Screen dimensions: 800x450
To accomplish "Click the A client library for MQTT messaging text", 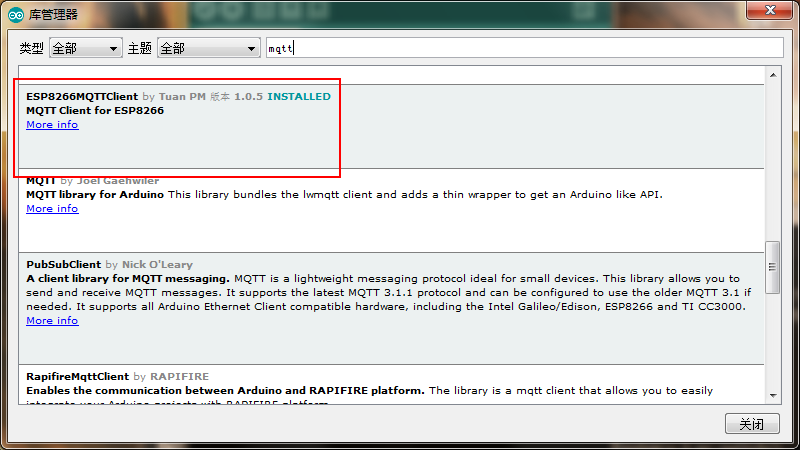I will 128,279.
